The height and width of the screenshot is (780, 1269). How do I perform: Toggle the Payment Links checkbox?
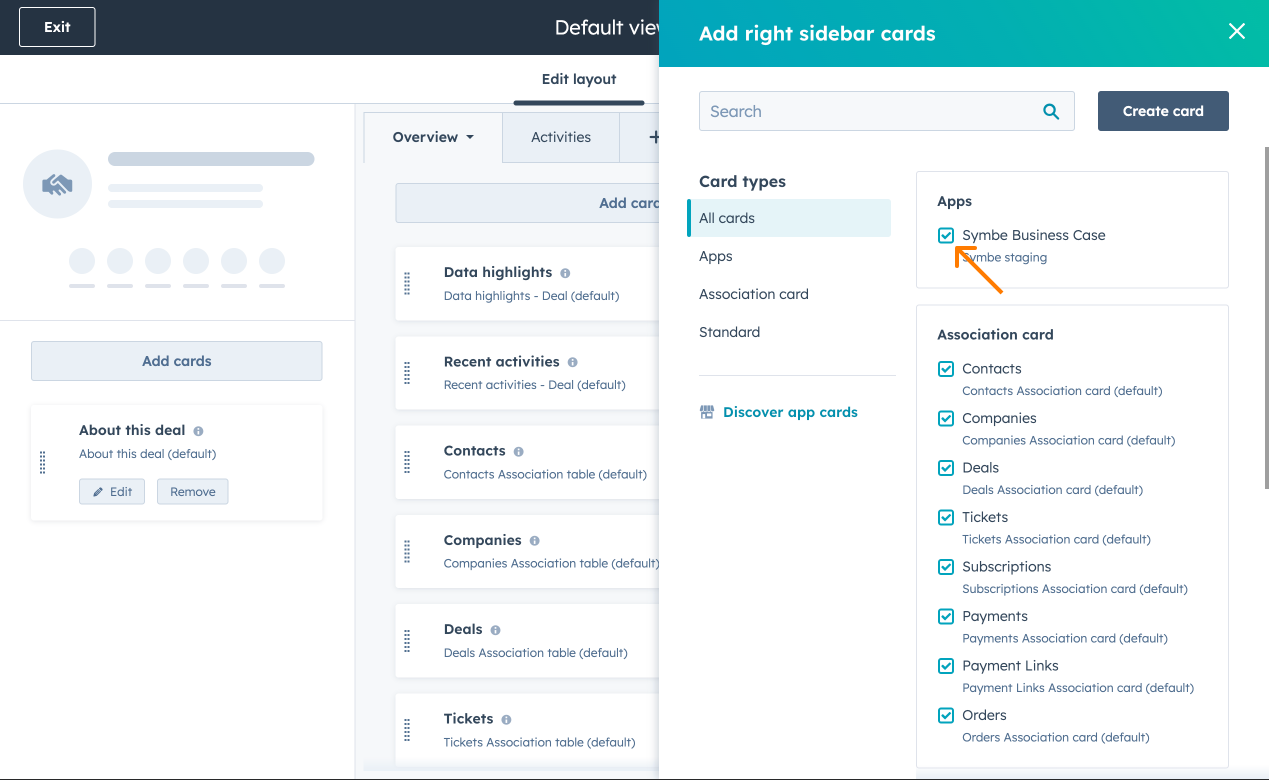click(946, 666)
